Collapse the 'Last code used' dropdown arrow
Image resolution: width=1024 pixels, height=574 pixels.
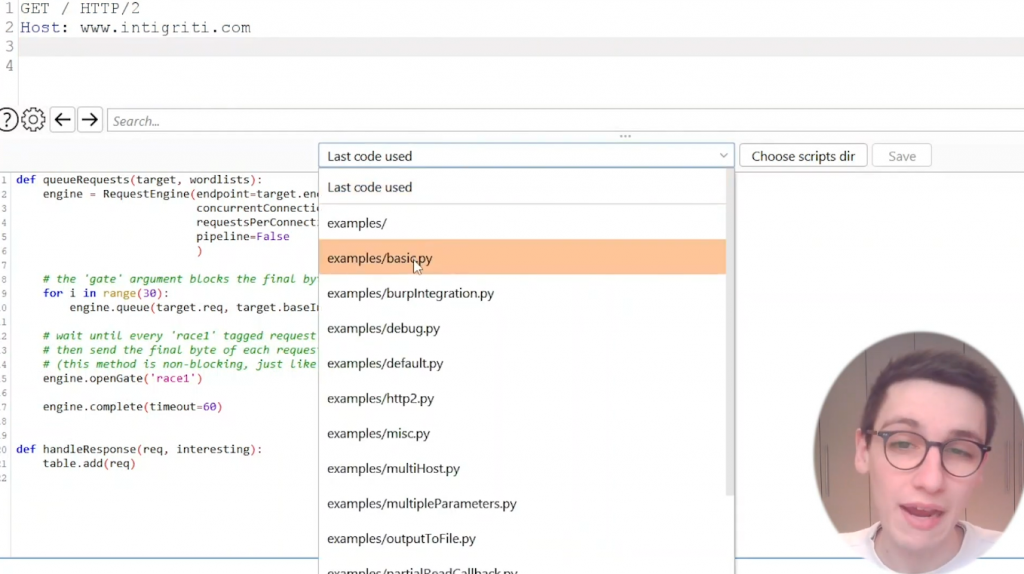click(x=723, y=156)
